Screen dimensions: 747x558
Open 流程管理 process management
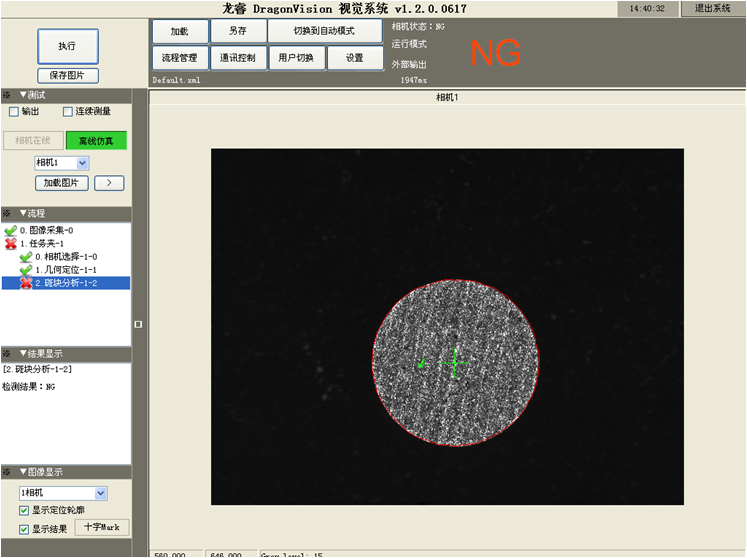pos(180,58)
